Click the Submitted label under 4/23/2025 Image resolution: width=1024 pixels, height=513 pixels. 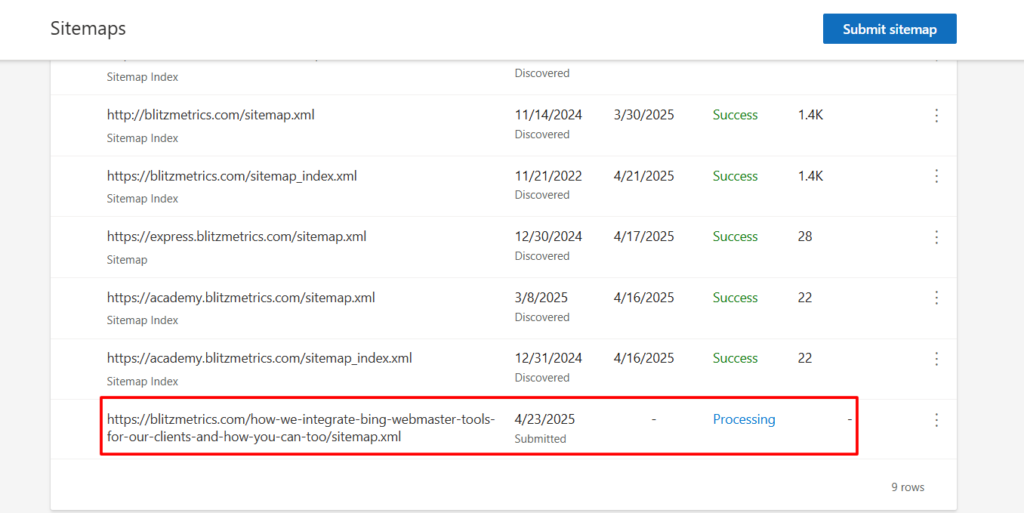click(540, 439)
